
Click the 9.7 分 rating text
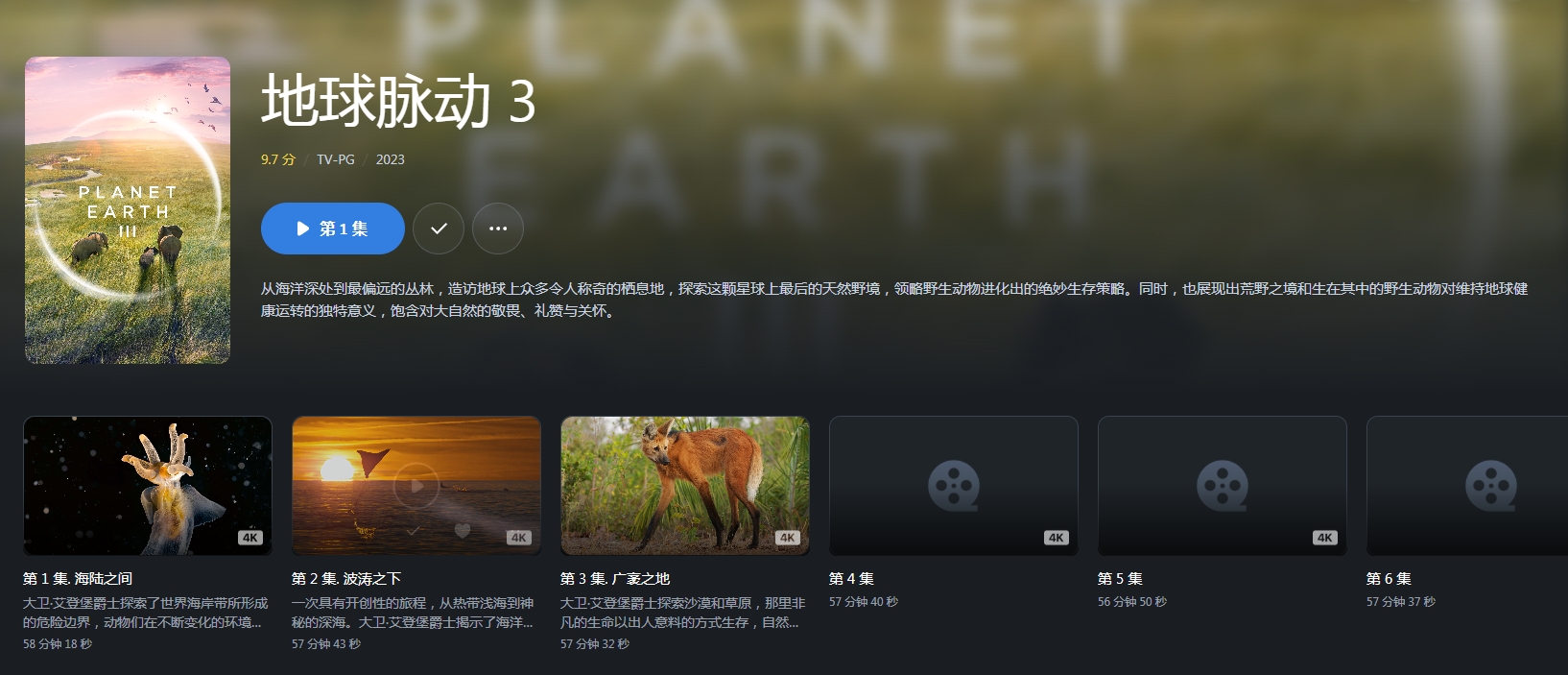point(278,159)
